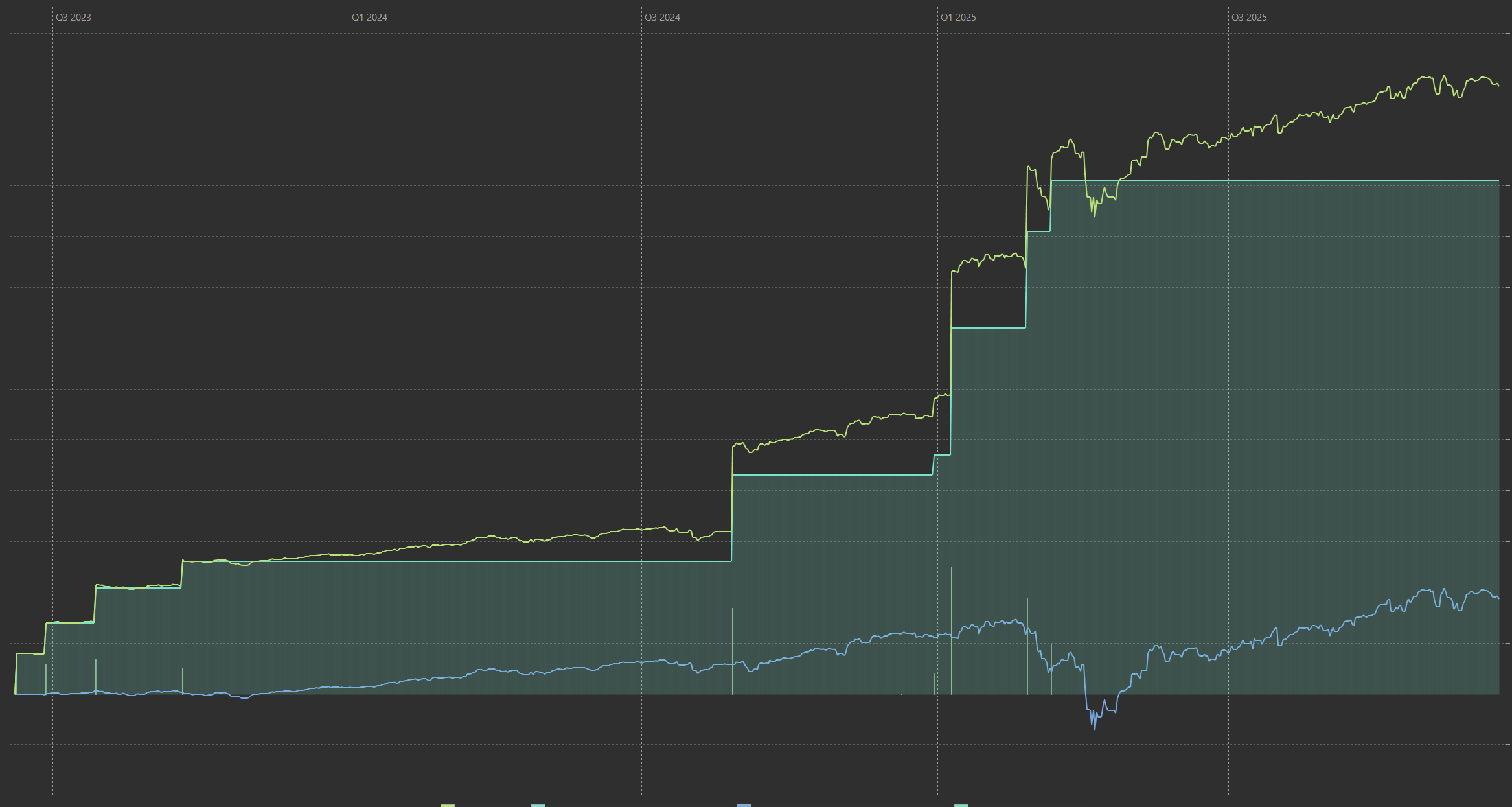
Task: Click the Q1 2024 axis label
Action: 369,18
